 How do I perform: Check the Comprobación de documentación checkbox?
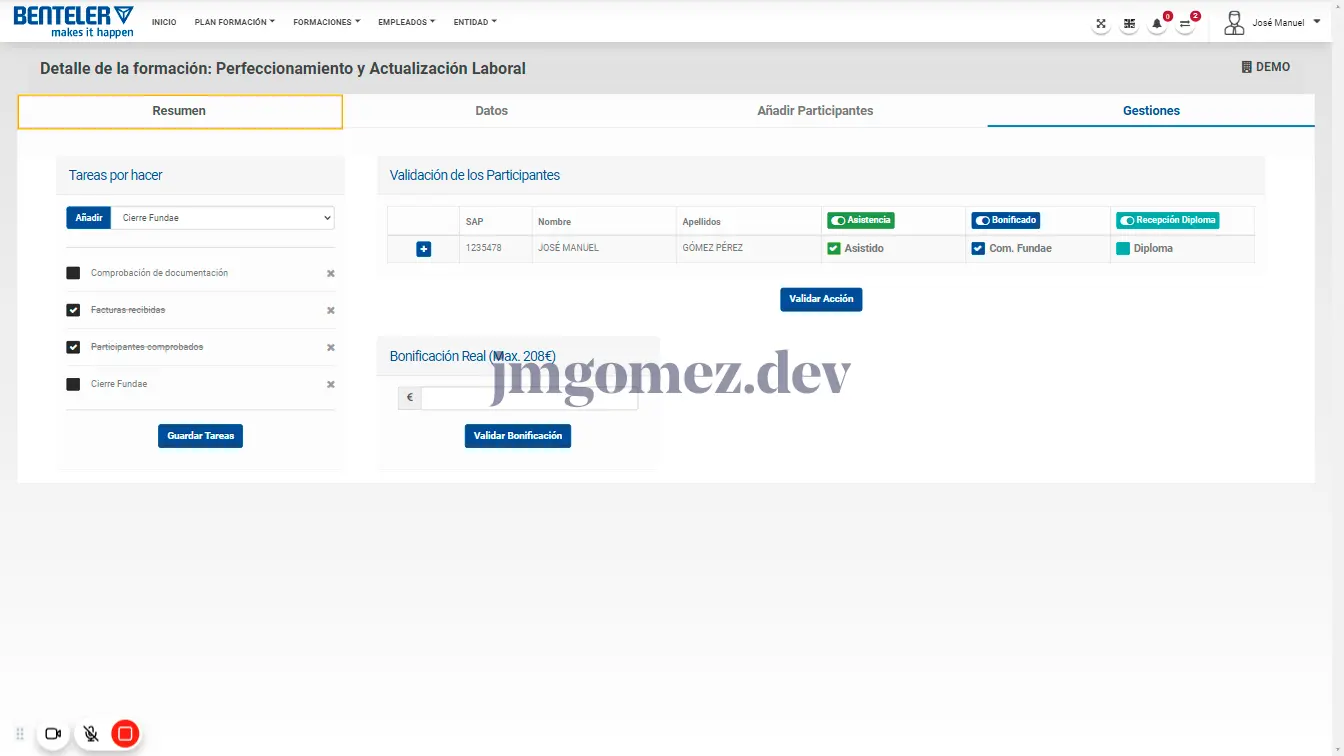coord(73,273)
